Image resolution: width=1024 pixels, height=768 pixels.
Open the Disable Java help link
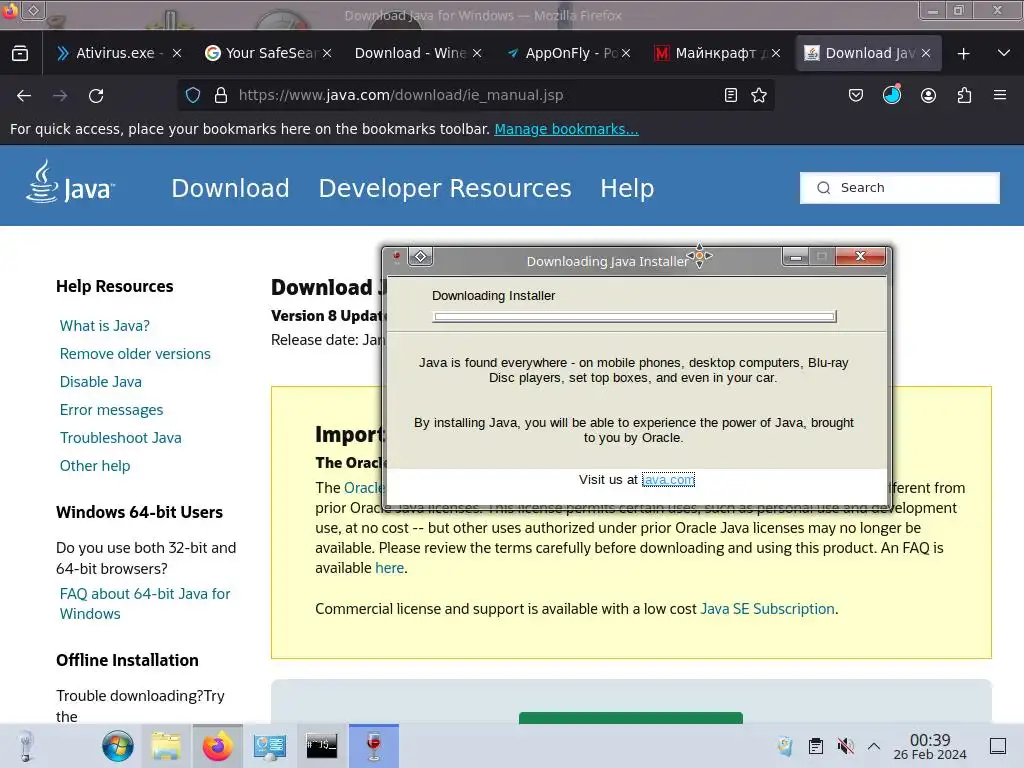(101, 382)
